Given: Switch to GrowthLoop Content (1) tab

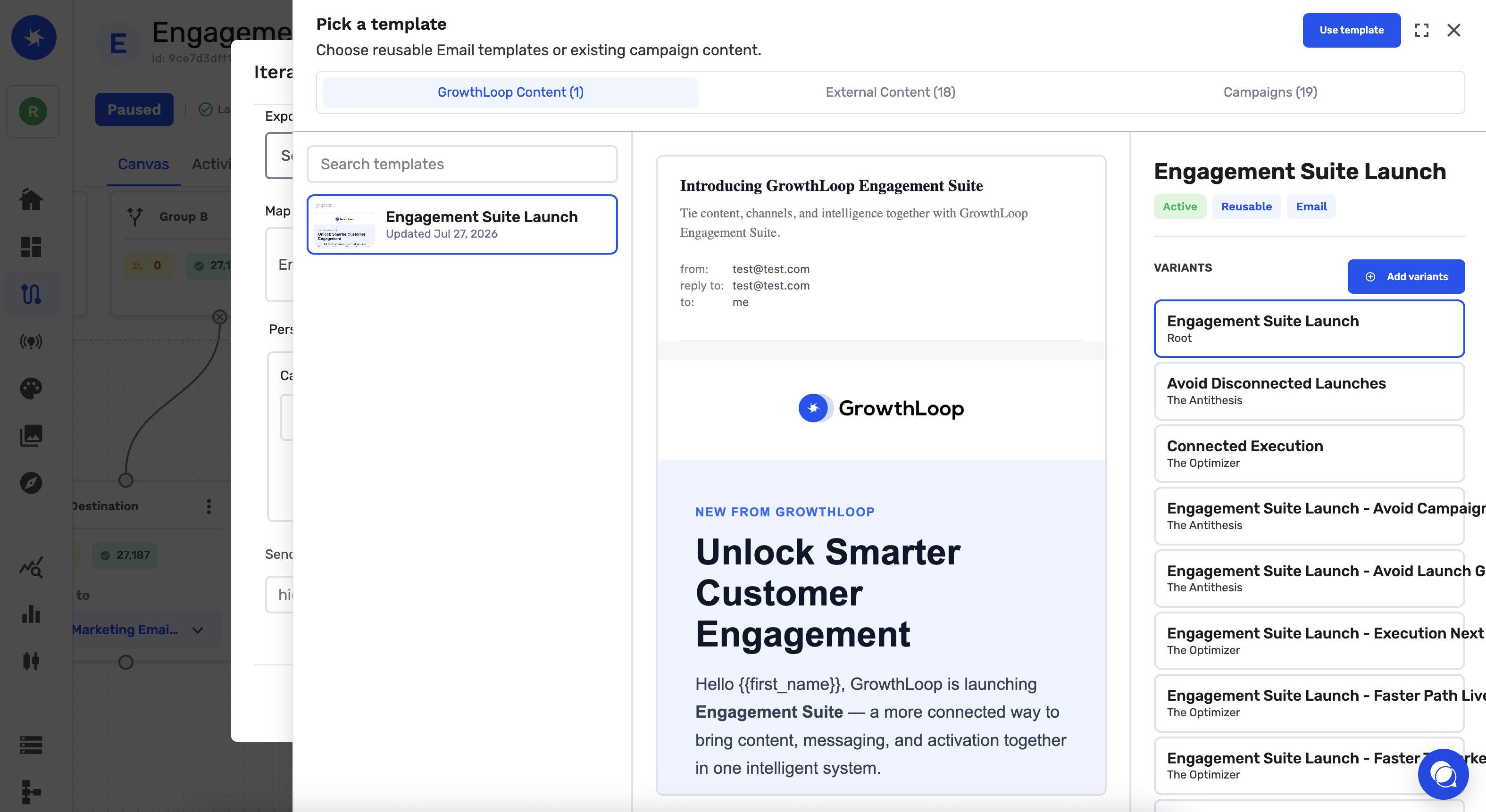Looking at the screenshot, I should click(510, 92).
